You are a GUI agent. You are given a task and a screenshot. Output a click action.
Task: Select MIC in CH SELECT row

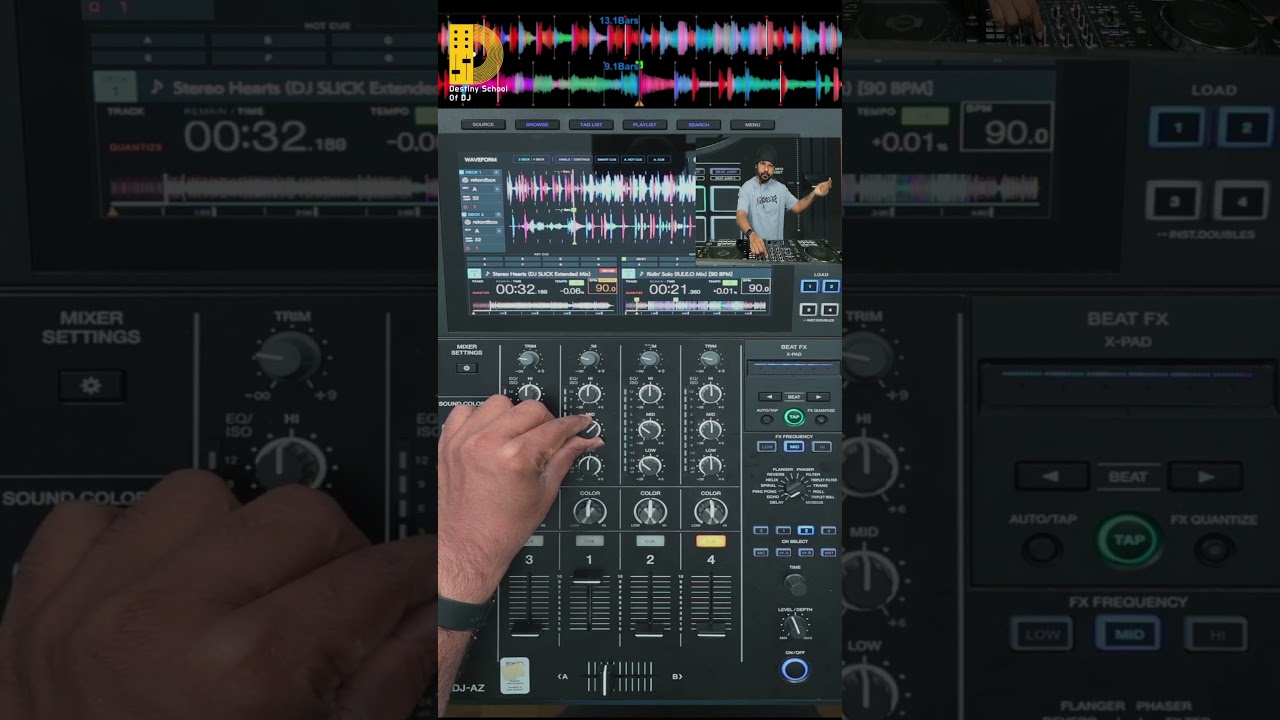761,552
